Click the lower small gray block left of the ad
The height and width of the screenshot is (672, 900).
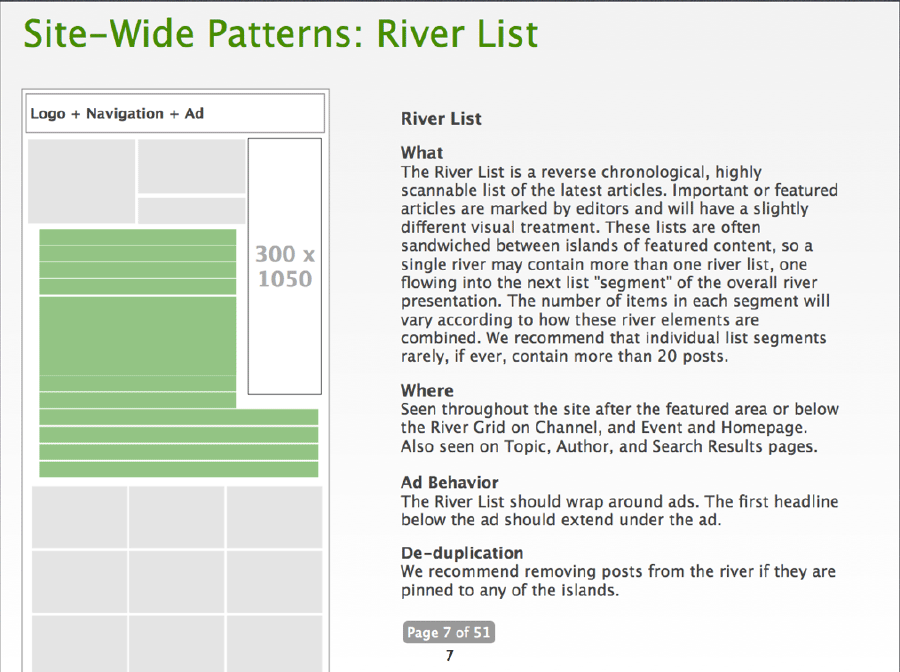click(191, 211)
